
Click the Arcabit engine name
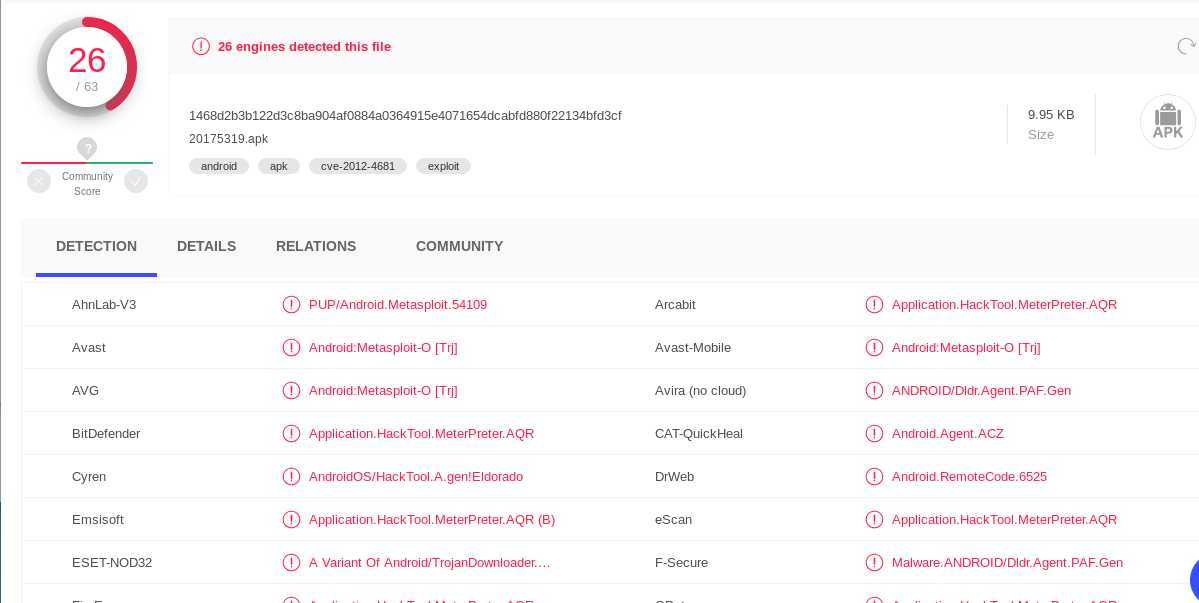tap(675, 304)
